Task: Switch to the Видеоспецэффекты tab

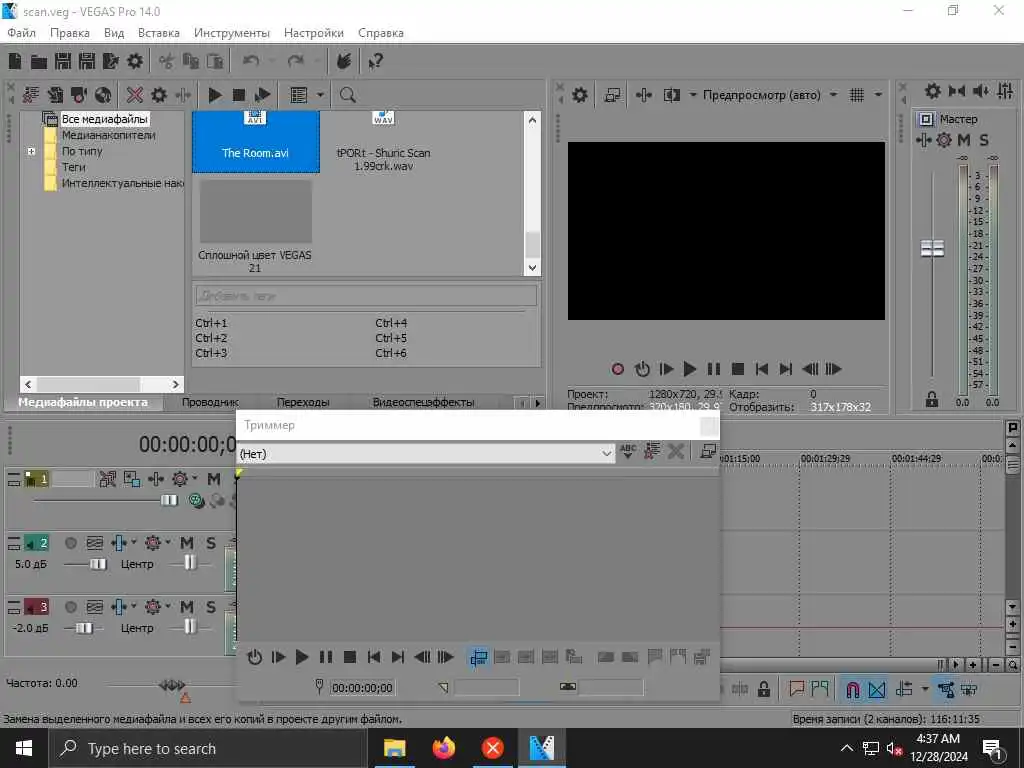Action: tap(423, 402)
